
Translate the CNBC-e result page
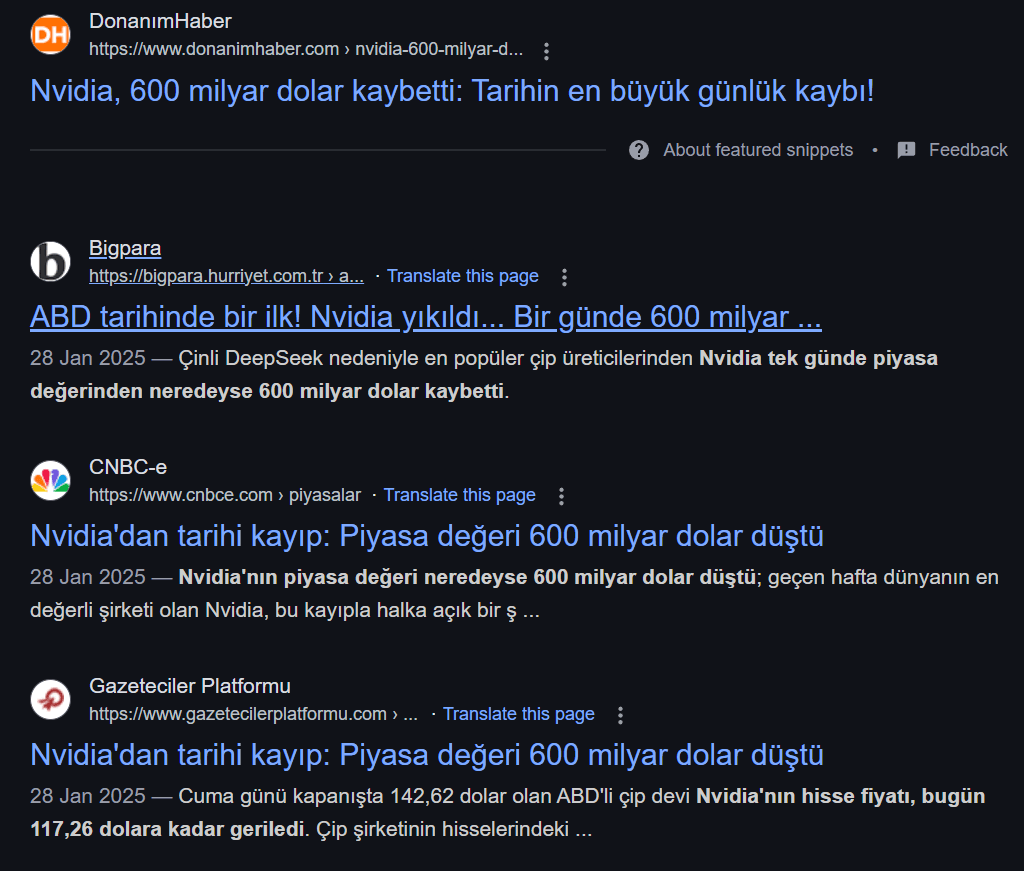[x=459, y=495]
